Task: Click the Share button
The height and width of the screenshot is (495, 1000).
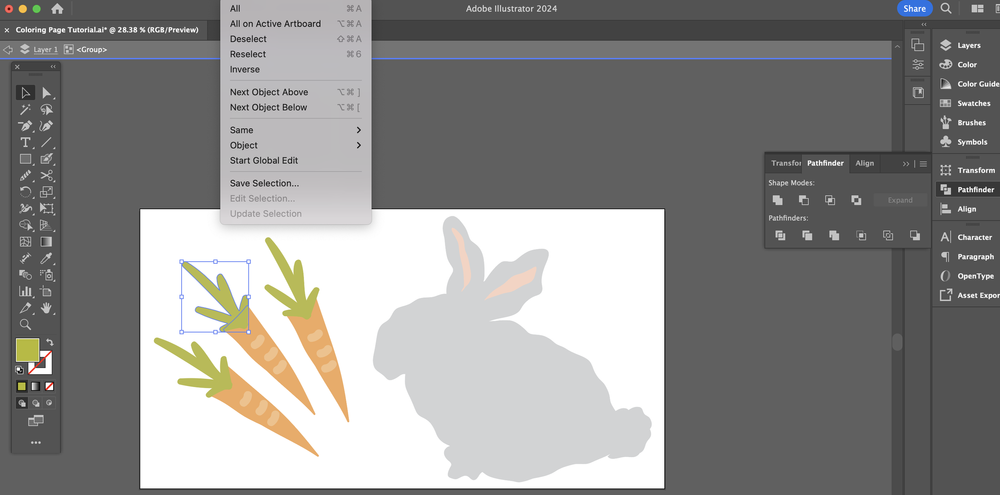Action: (914, 9)
